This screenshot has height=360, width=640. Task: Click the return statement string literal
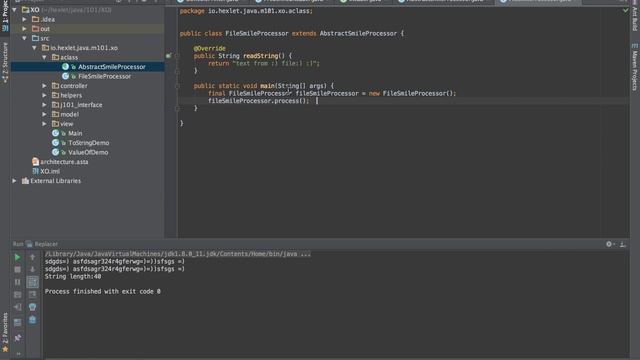(x=276, y=64)
